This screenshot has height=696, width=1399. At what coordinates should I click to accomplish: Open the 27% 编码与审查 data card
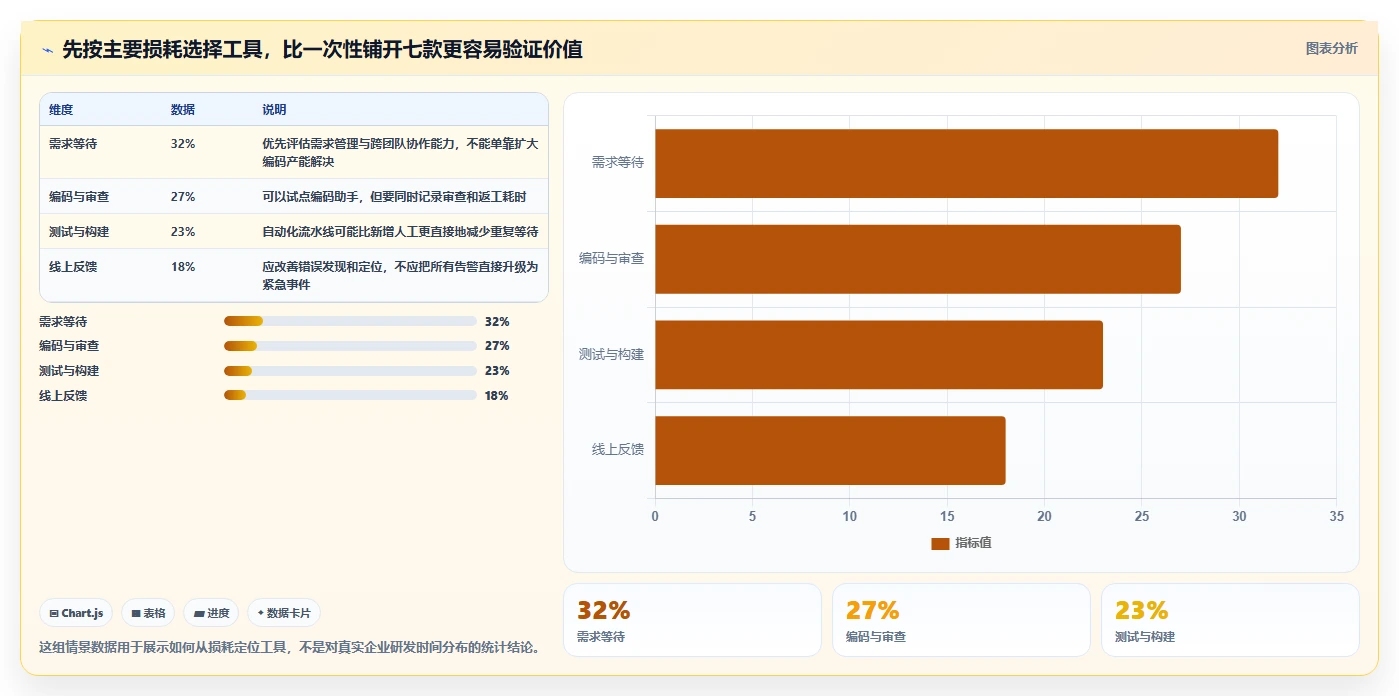point(961,620)
